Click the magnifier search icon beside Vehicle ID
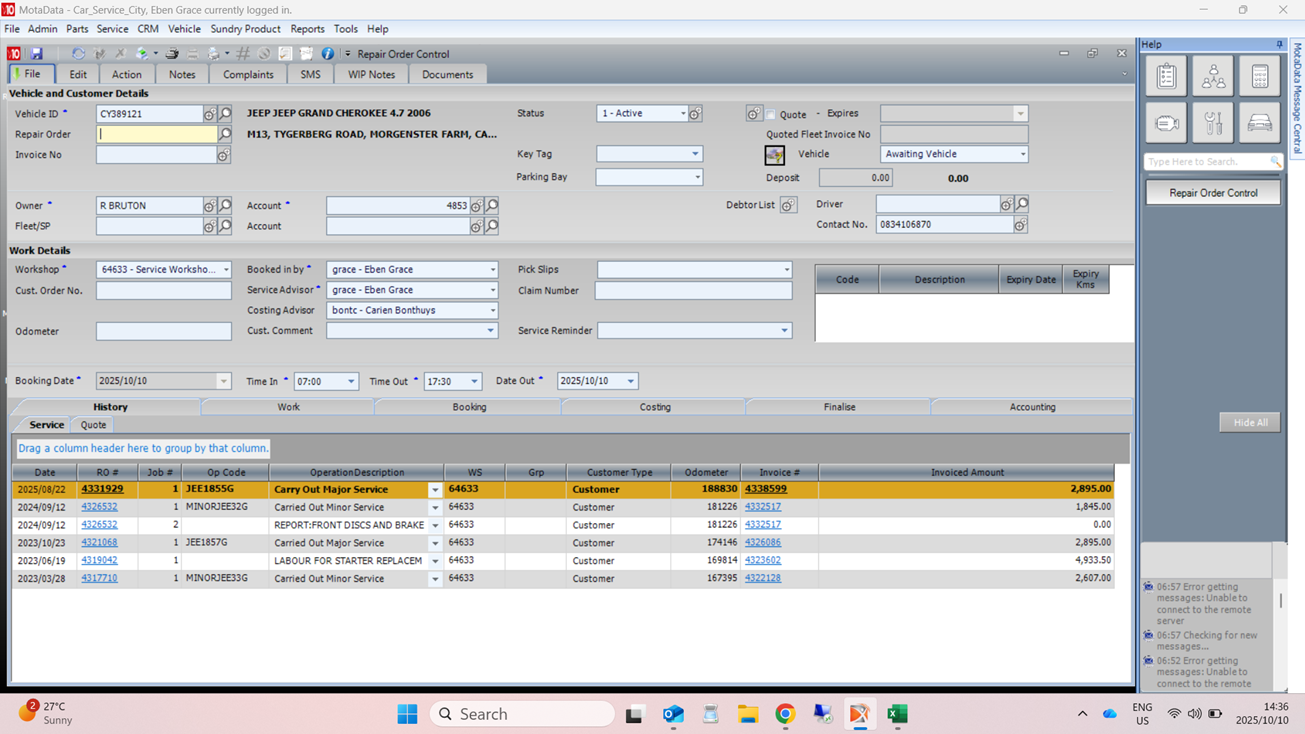This screenshot has width=1305, height=734. pyautogui.click(x=225, y=114)
